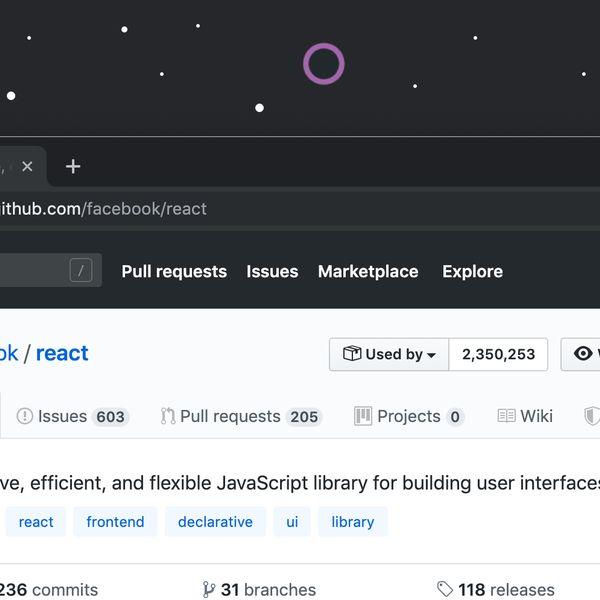This screenshot has height=600, width=600.
Task: Open the react repository link
Action: pos(62,353)
